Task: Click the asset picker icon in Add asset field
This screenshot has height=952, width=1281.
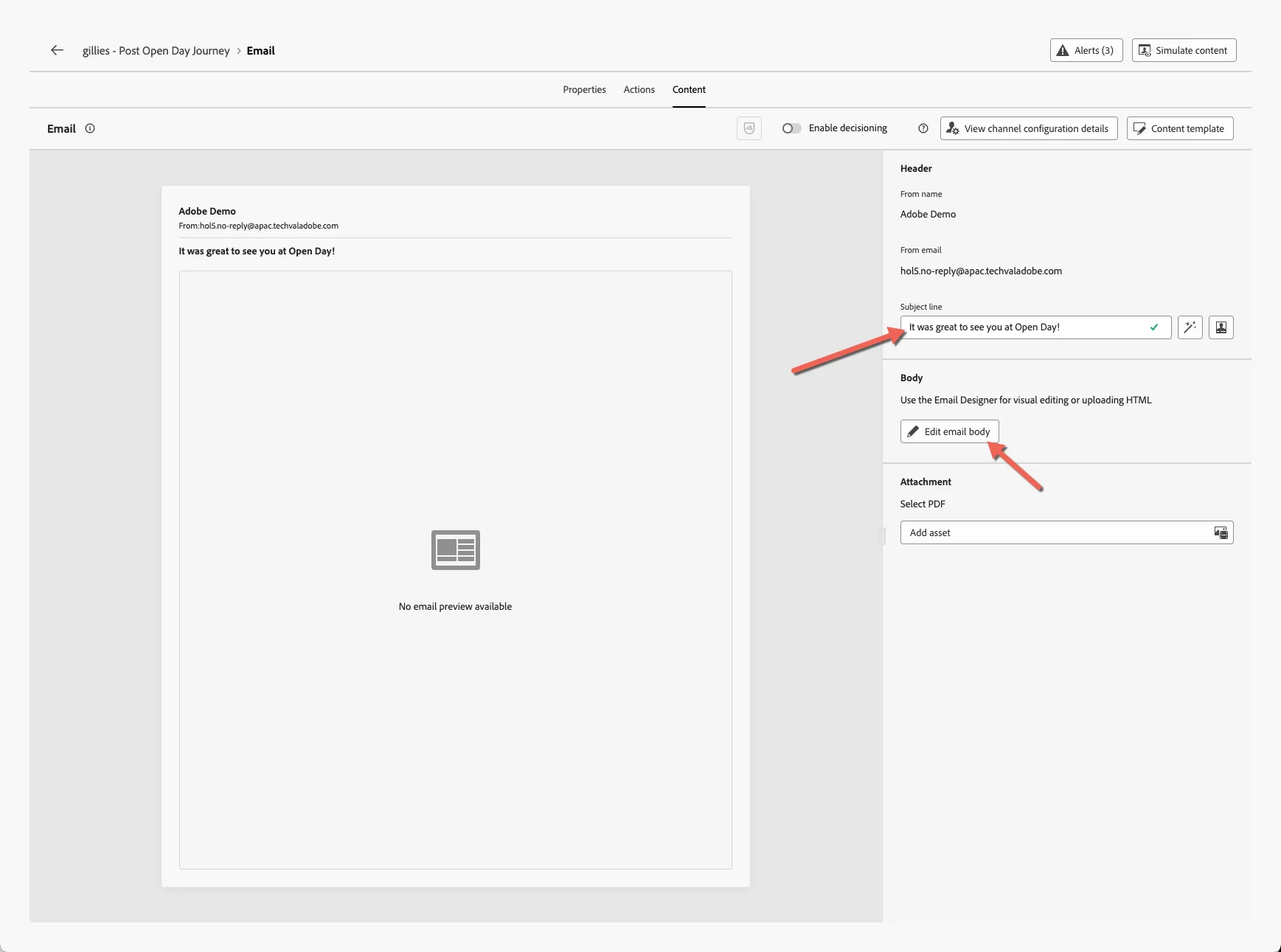Action: [1221, 532]
